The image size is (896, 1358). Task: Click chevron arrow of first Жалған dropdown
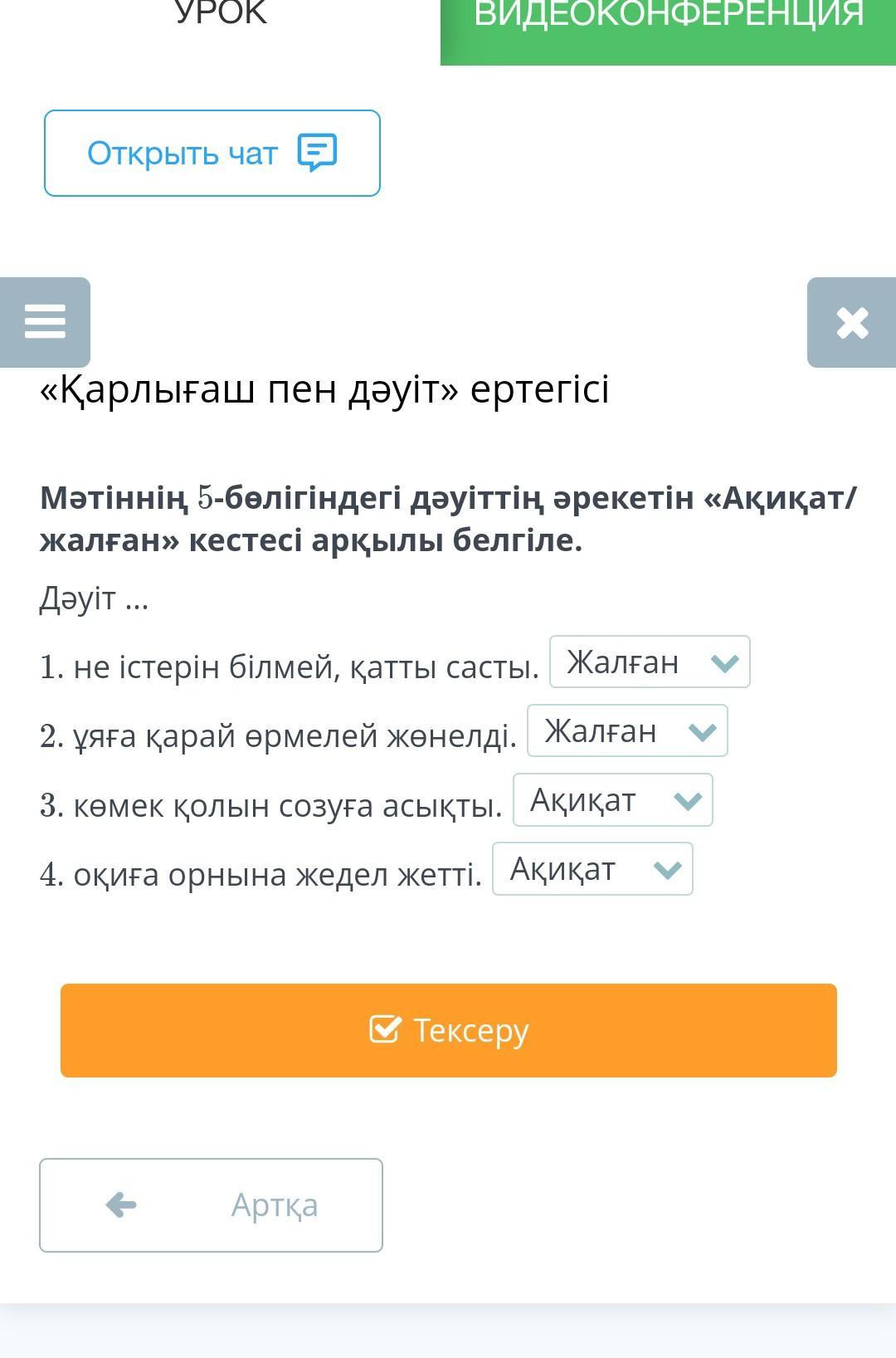click(x=725, y=662)
